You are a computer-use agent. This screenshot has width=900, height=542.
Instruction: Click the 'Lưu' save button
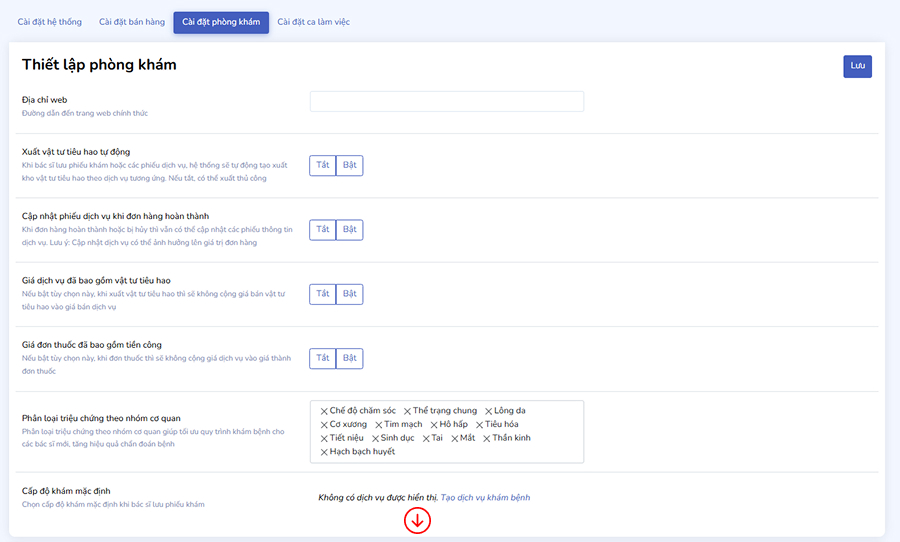pyautogui.click(x=857, y=66)
